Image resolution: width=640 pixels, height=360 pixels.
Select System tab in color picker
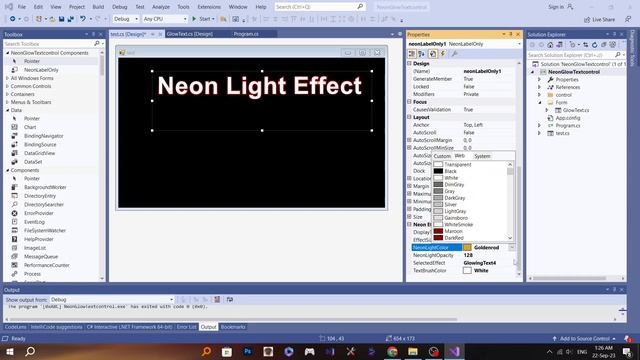482,156
